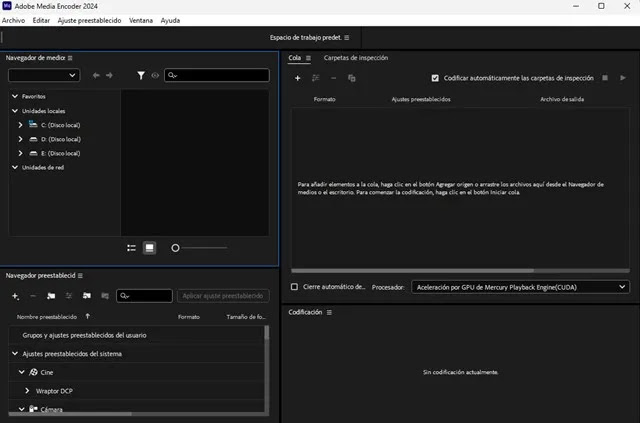640x423 pixels.
Task: Collapse Ajustes preestablecidos del sistema
Action: 15,354
